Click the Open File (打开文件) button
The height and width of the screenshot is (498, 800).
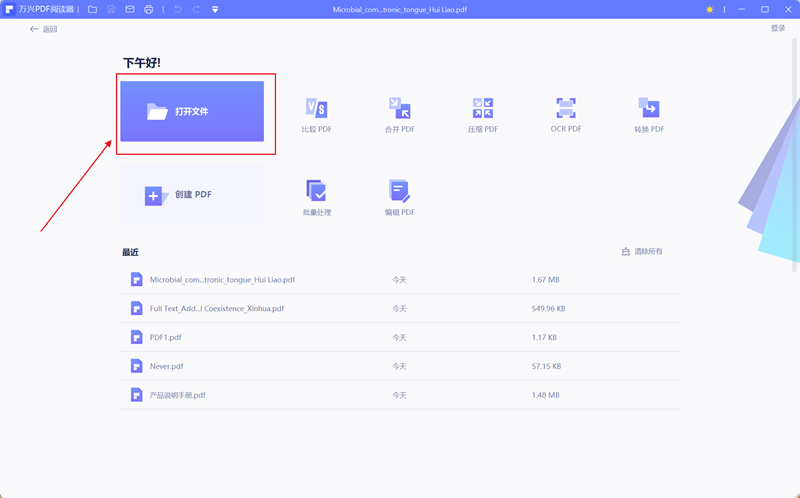(192, 112)
